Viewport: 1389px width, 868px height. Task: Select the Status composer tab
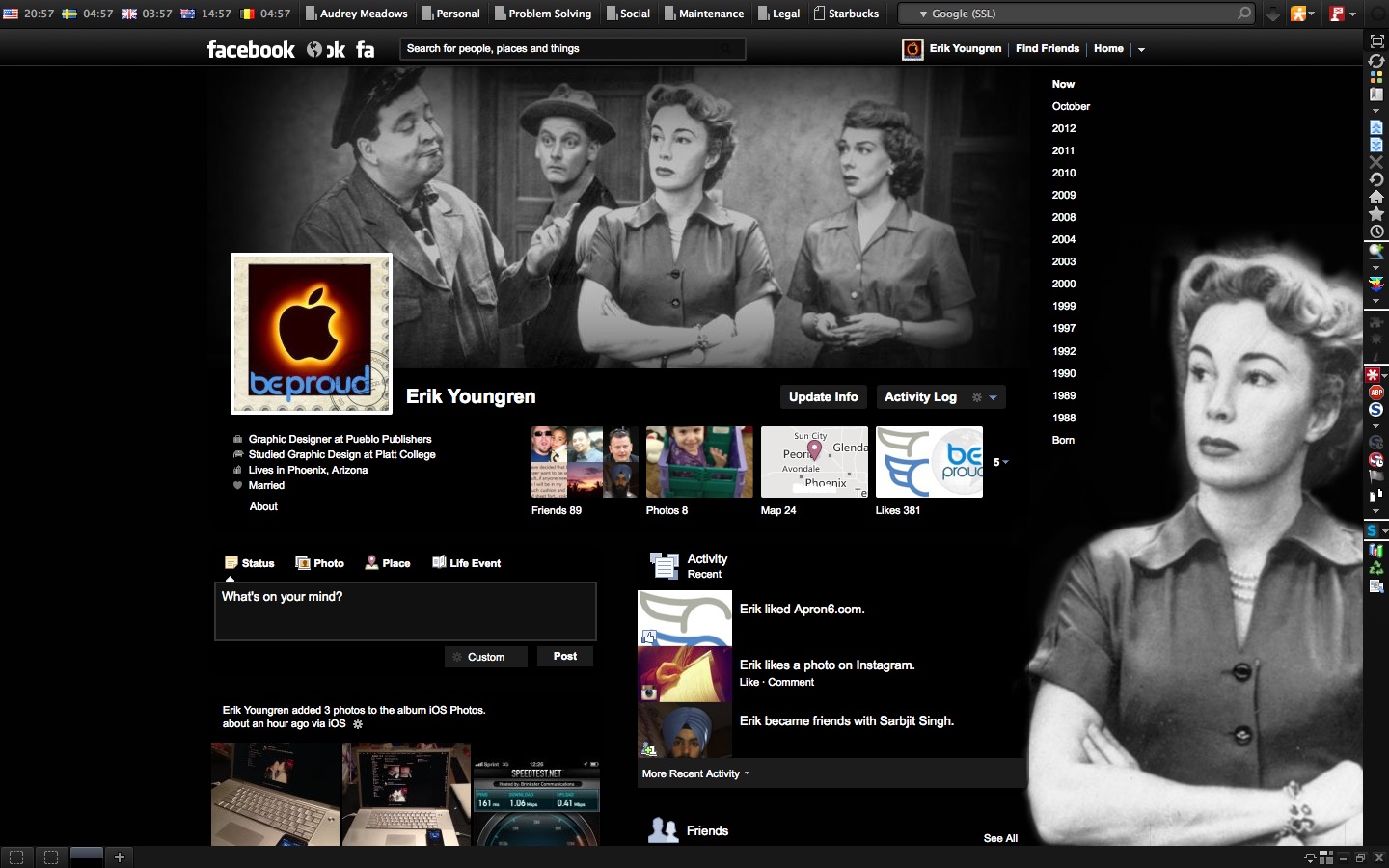pyautogui.click(x=250, y=563)
